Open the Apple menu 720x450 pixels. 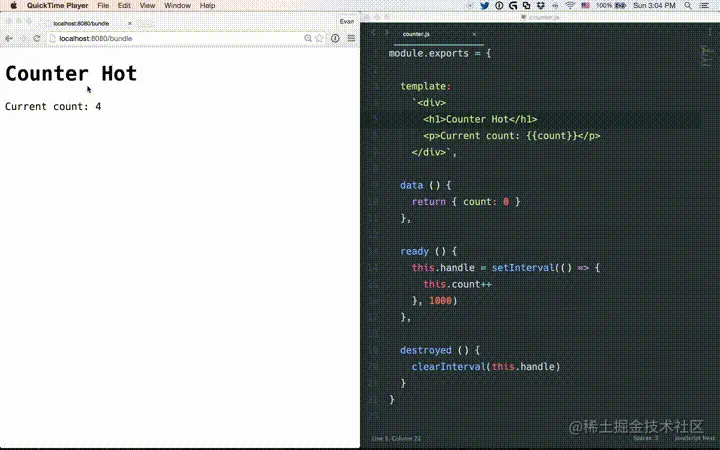click(x=14, y=6)
